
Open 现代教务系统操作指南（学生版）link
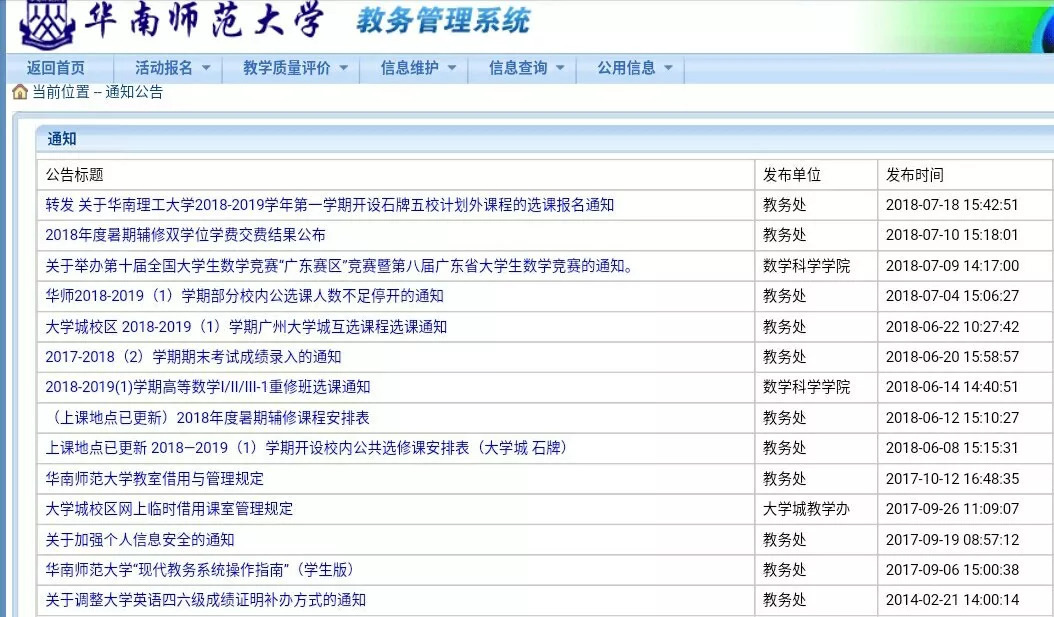201,570
